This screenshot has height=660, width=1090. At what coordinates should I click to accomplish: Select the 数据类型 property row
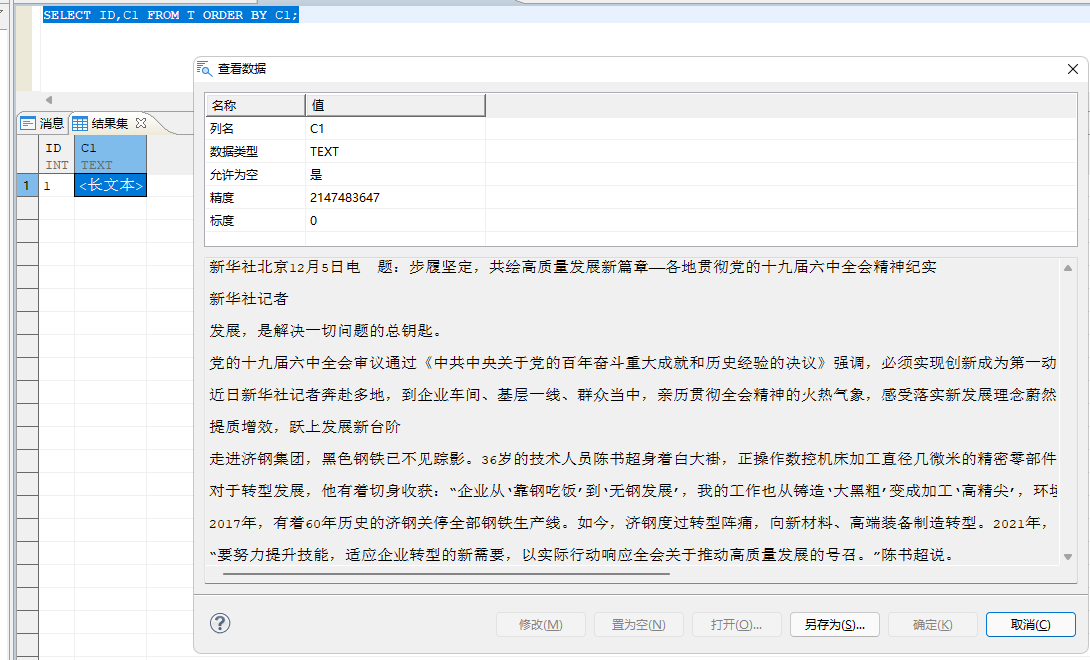click(x=640, y=151)
